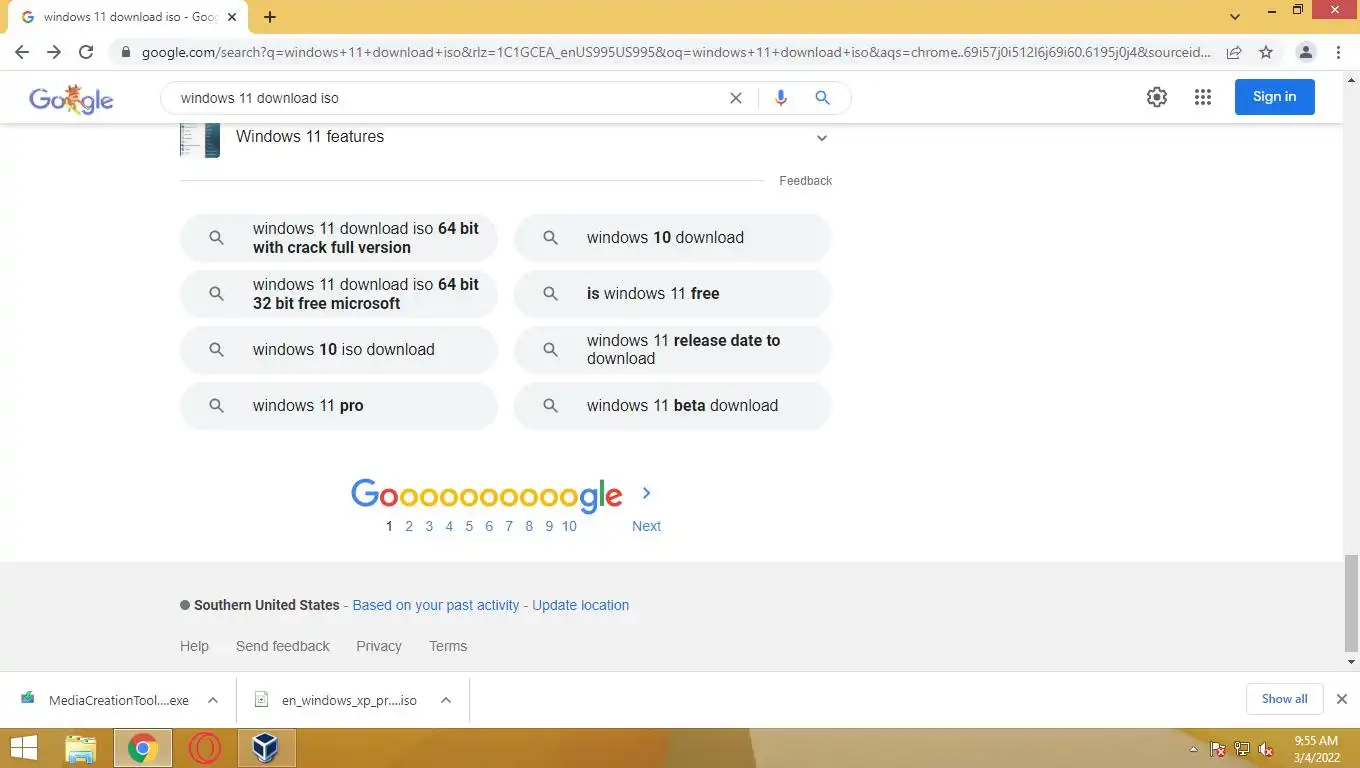Go back with the browser back arrow

click(22, 52)
